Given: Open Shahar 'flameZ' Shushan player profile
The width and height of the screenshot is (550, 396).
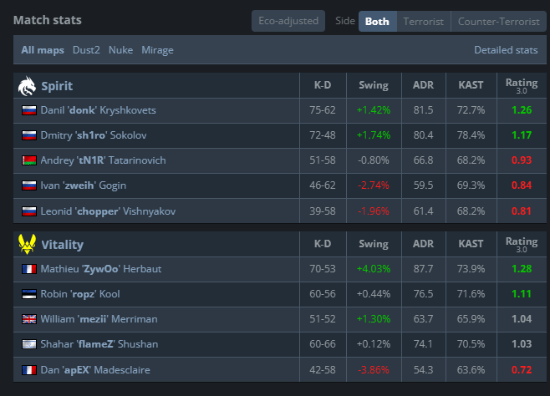Looking at the screenshot, I should tap(99, 344).
